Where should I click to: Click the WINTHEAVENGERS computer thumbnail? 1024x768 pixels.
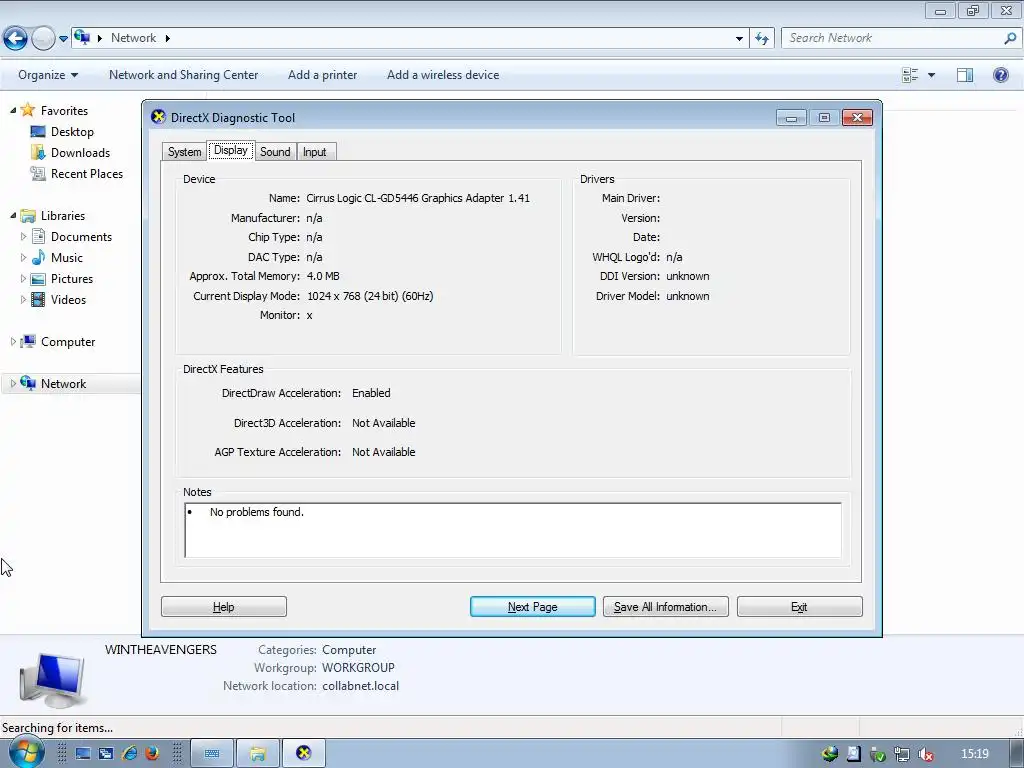click(52, 679)
